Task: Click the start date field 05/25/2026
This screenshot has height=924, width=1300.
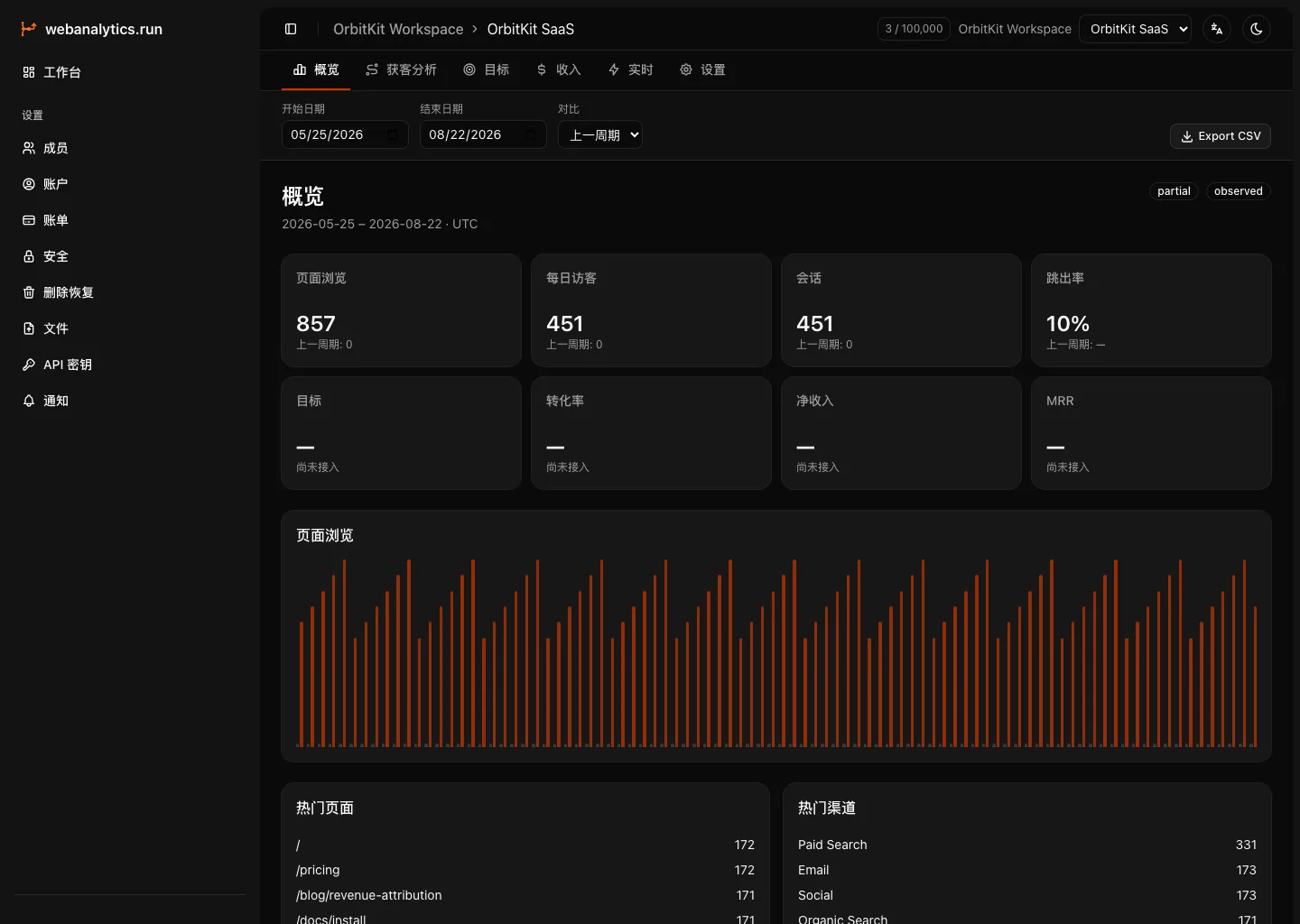Action: [345, 134]
